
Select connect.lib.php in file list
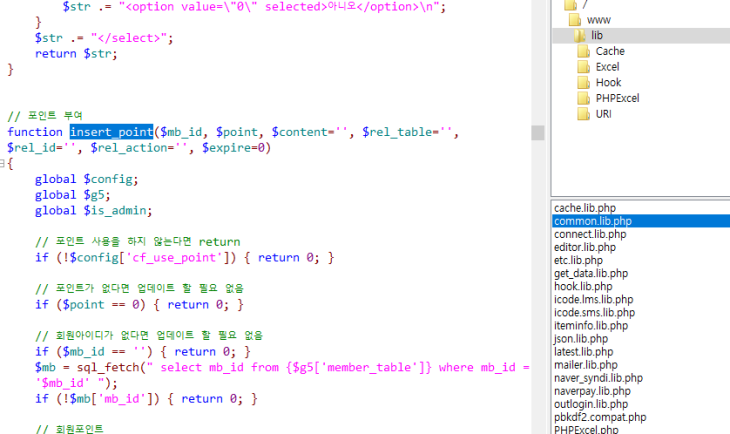590,234
